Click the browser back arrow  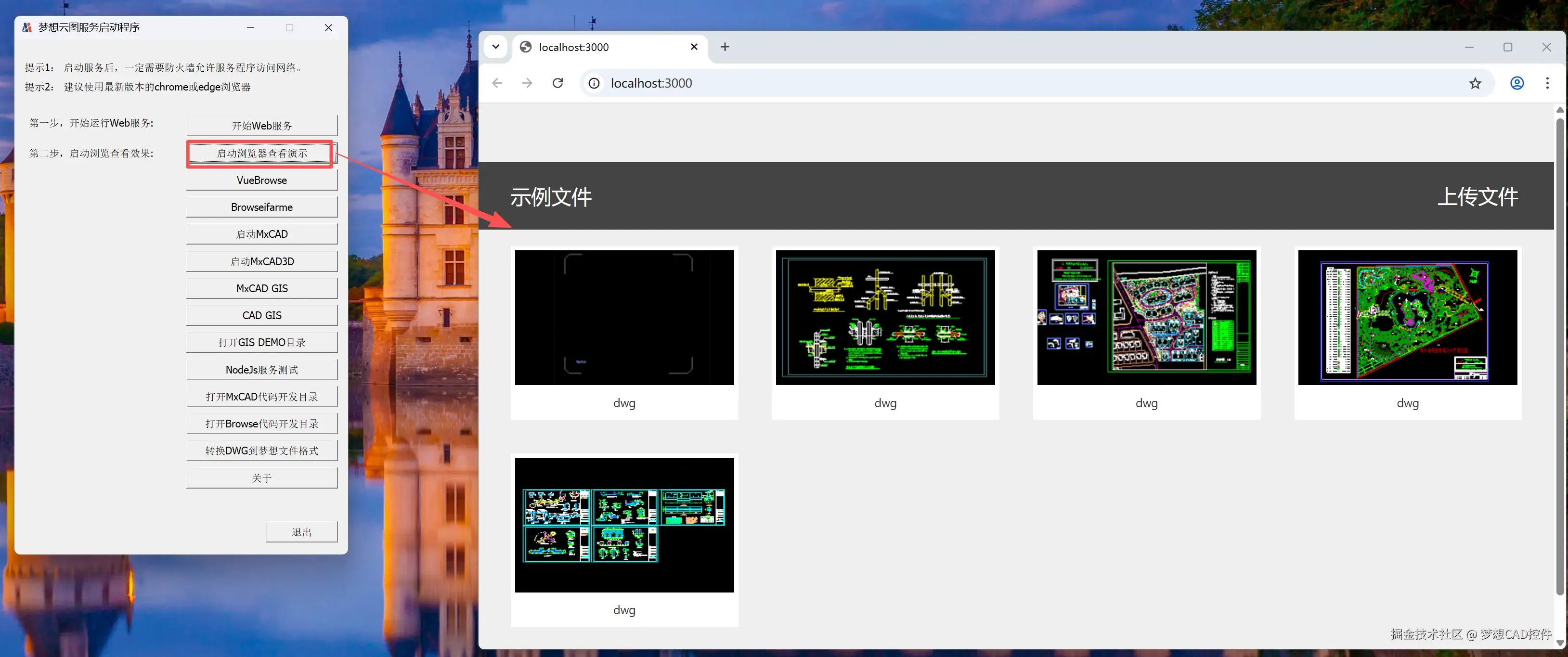pyautogui.click(x=497, y=83)
